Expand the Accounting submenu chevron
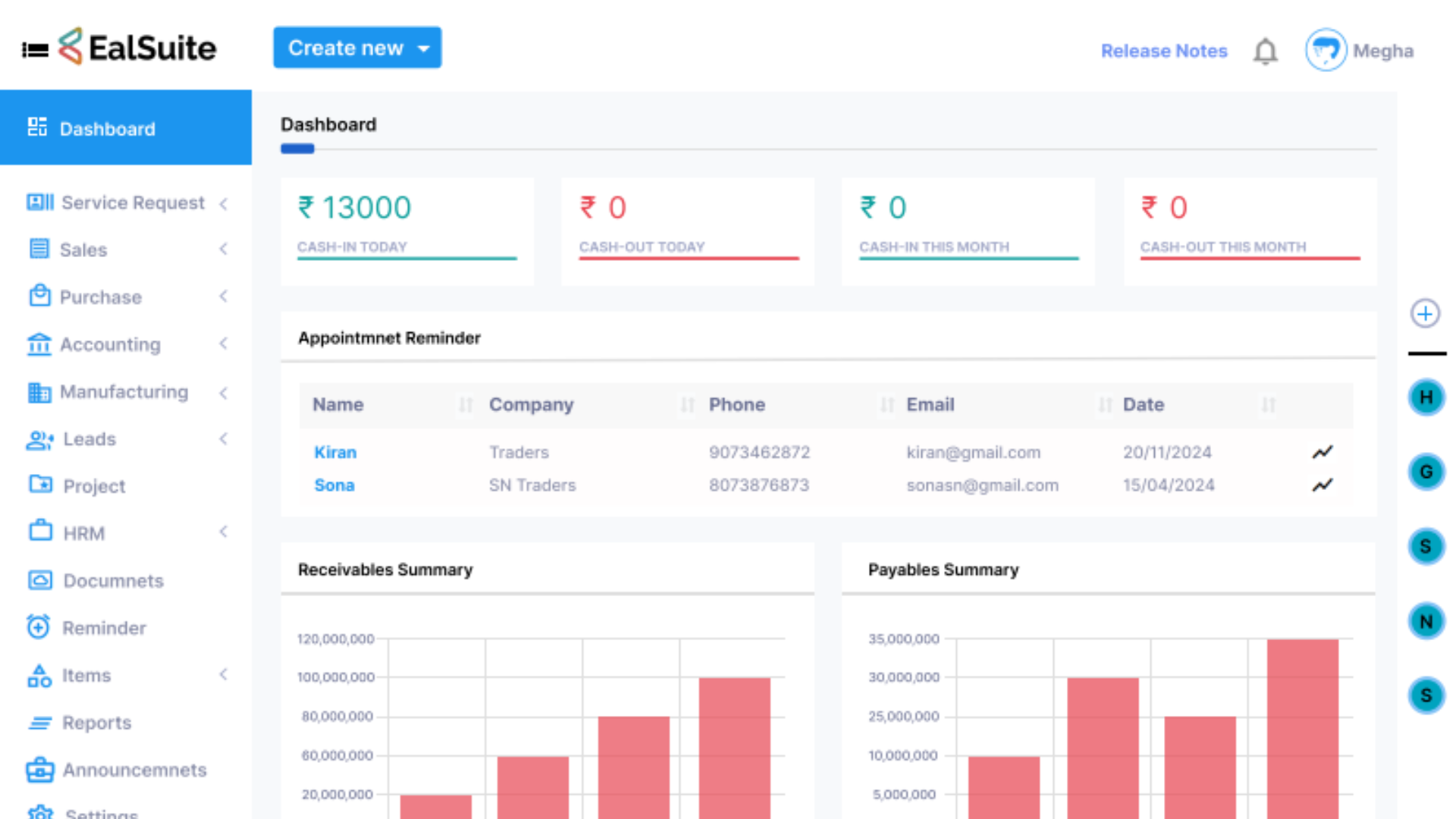Image resolution: width=1456 pixels, height=819 pixels. (x=223, y=344)
